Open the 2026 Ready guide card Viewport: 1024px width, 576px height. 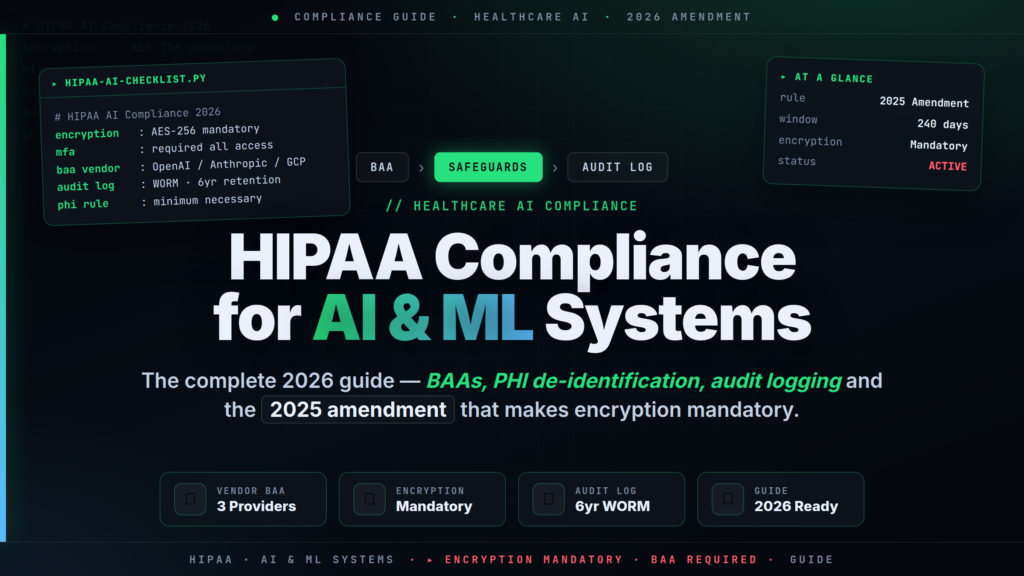(780, 499)
